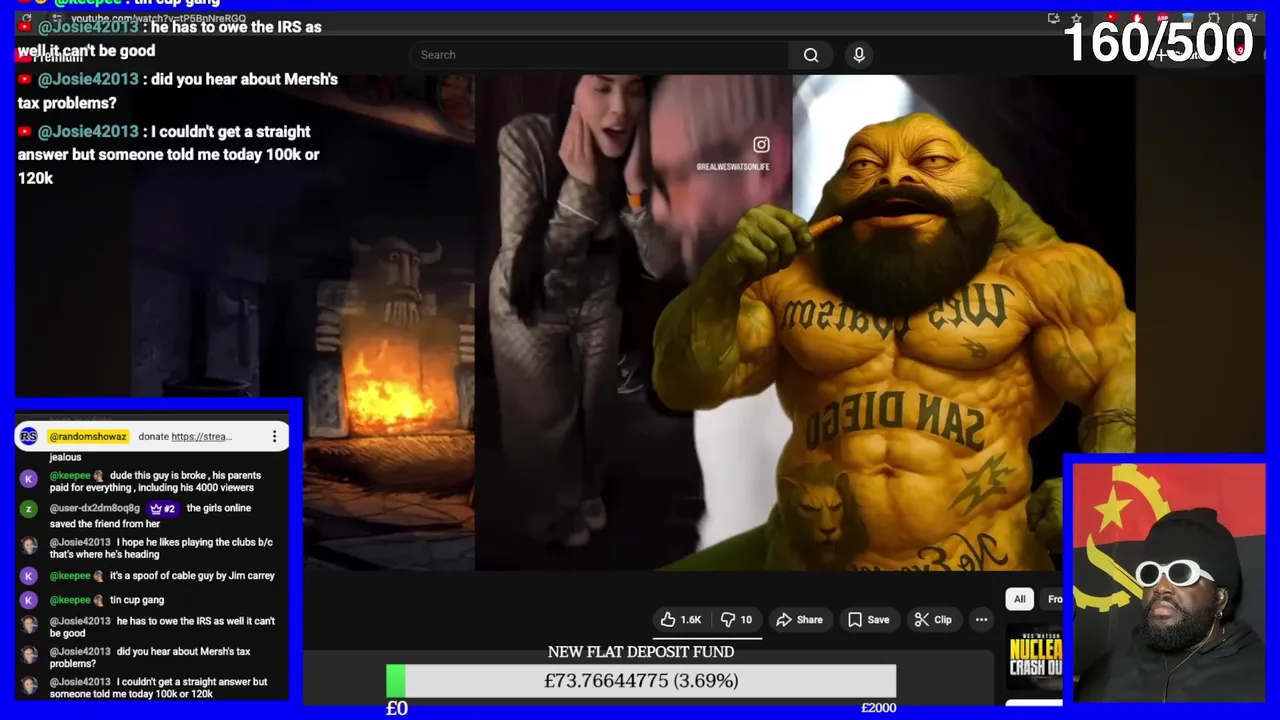Save the video to a playlist
1280x720 pixels.
pyautogui.click(x=868, y=620)
